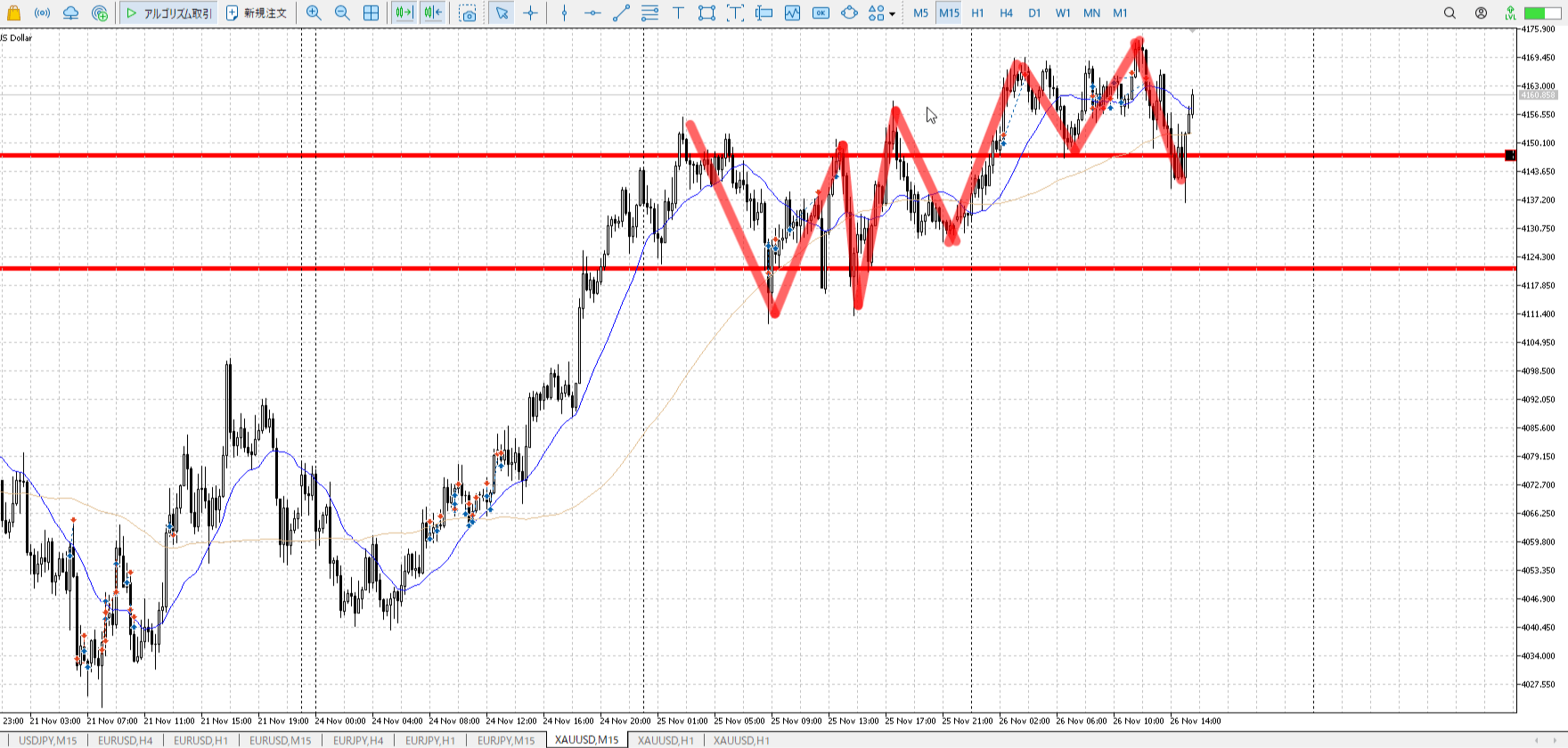Open the user account profile icon
The width and height of the screenshot is (1568, 748).
[1481, 13]
